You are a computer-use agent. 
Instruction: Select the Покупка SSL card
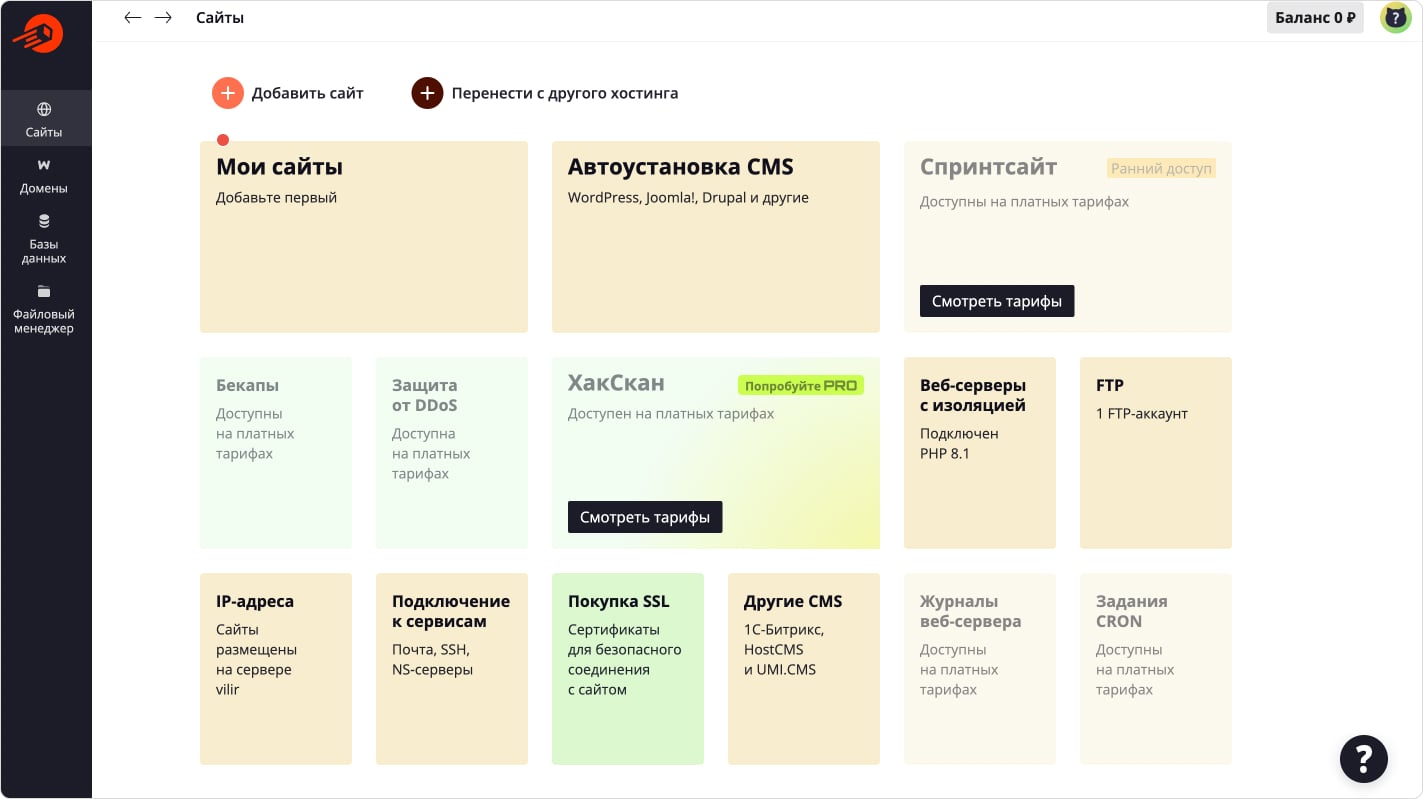click(x=627, y=668)
